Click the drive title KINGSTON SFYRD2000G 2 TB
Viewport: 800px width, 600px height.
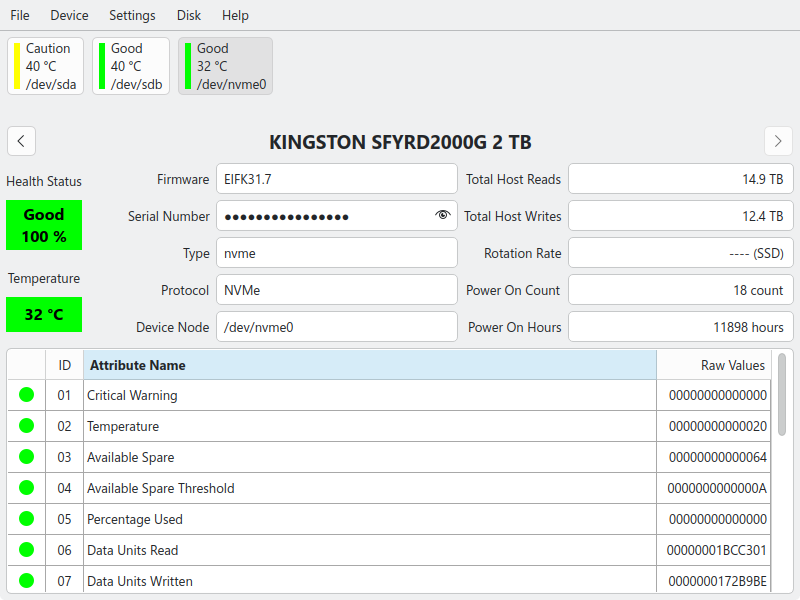(x=401, y=142)
